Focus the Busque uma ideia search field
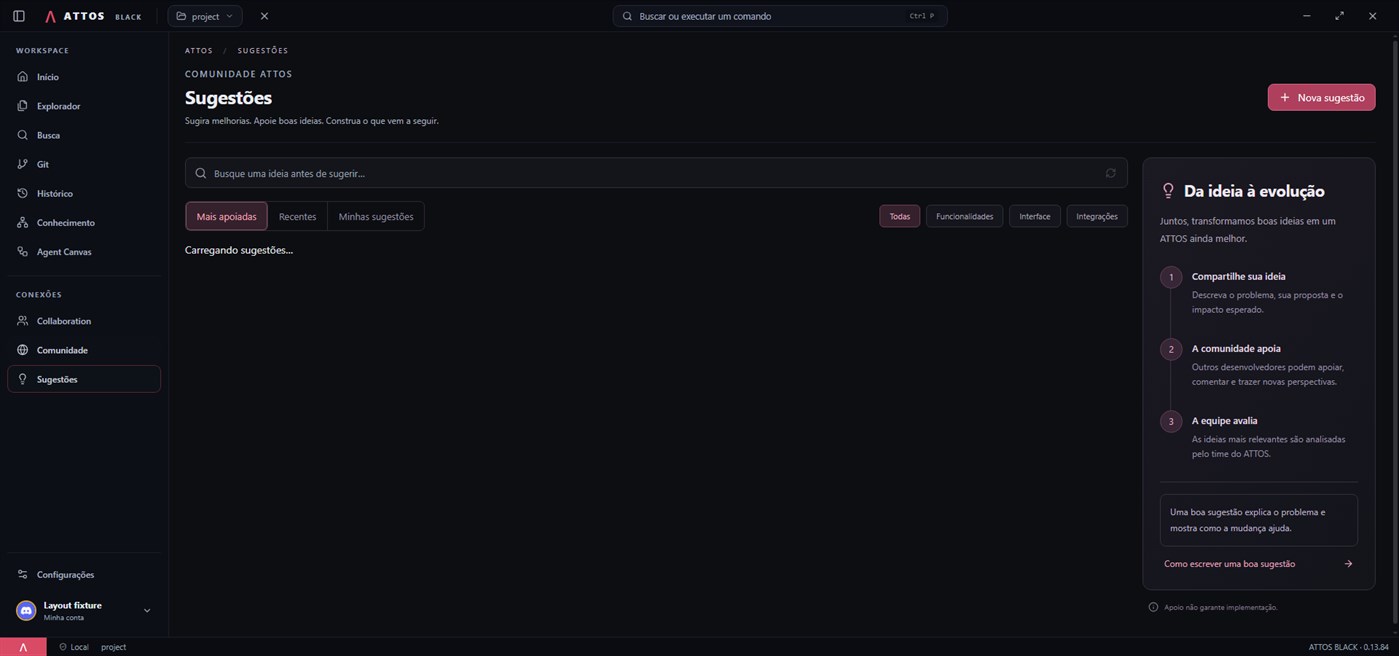The width and height of the screenshot is (1399, 656). 656,173
